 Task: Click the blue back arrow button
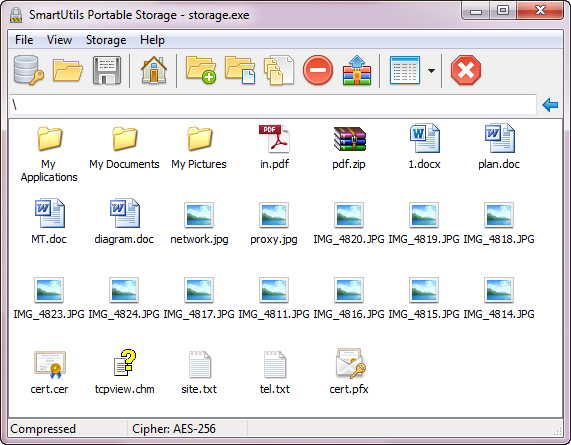550,105
